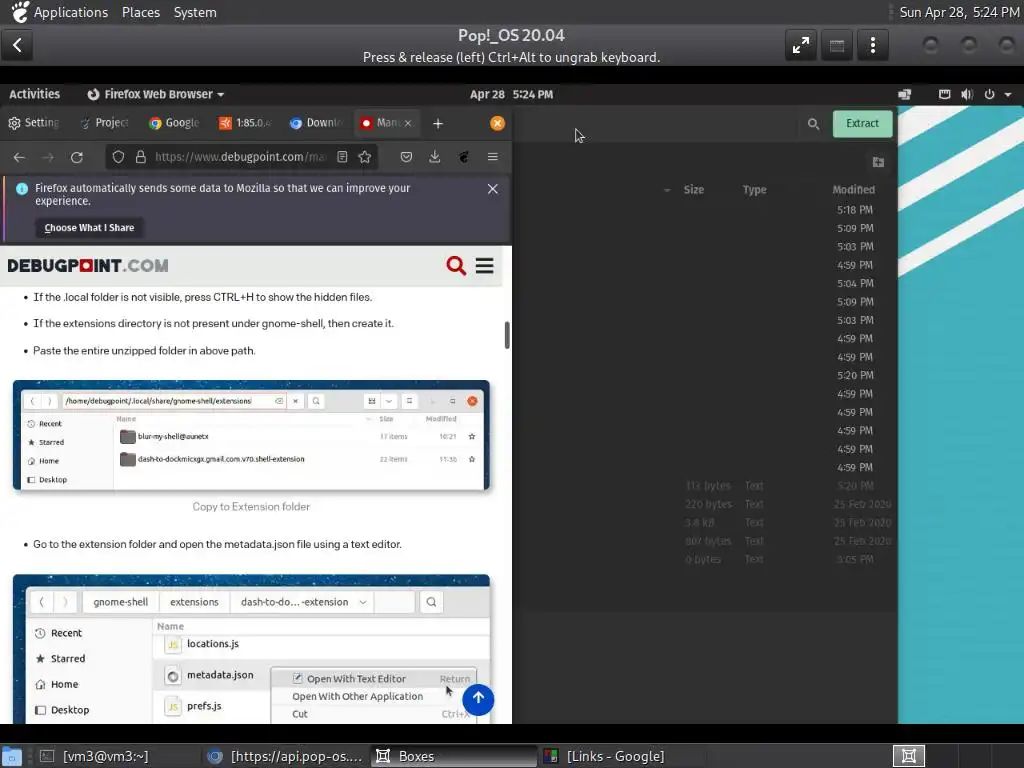Click the Firefox page scrollbar handle

click(507, 335)
